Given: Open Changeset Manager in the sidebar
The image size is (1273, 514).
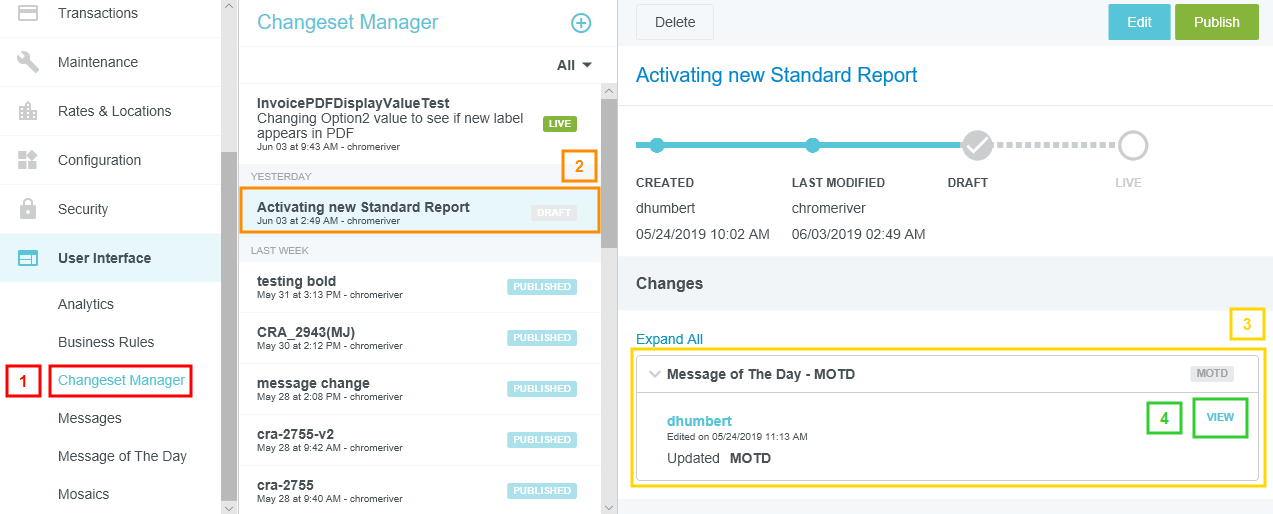Looking at the screenshot, I should 121,380.
